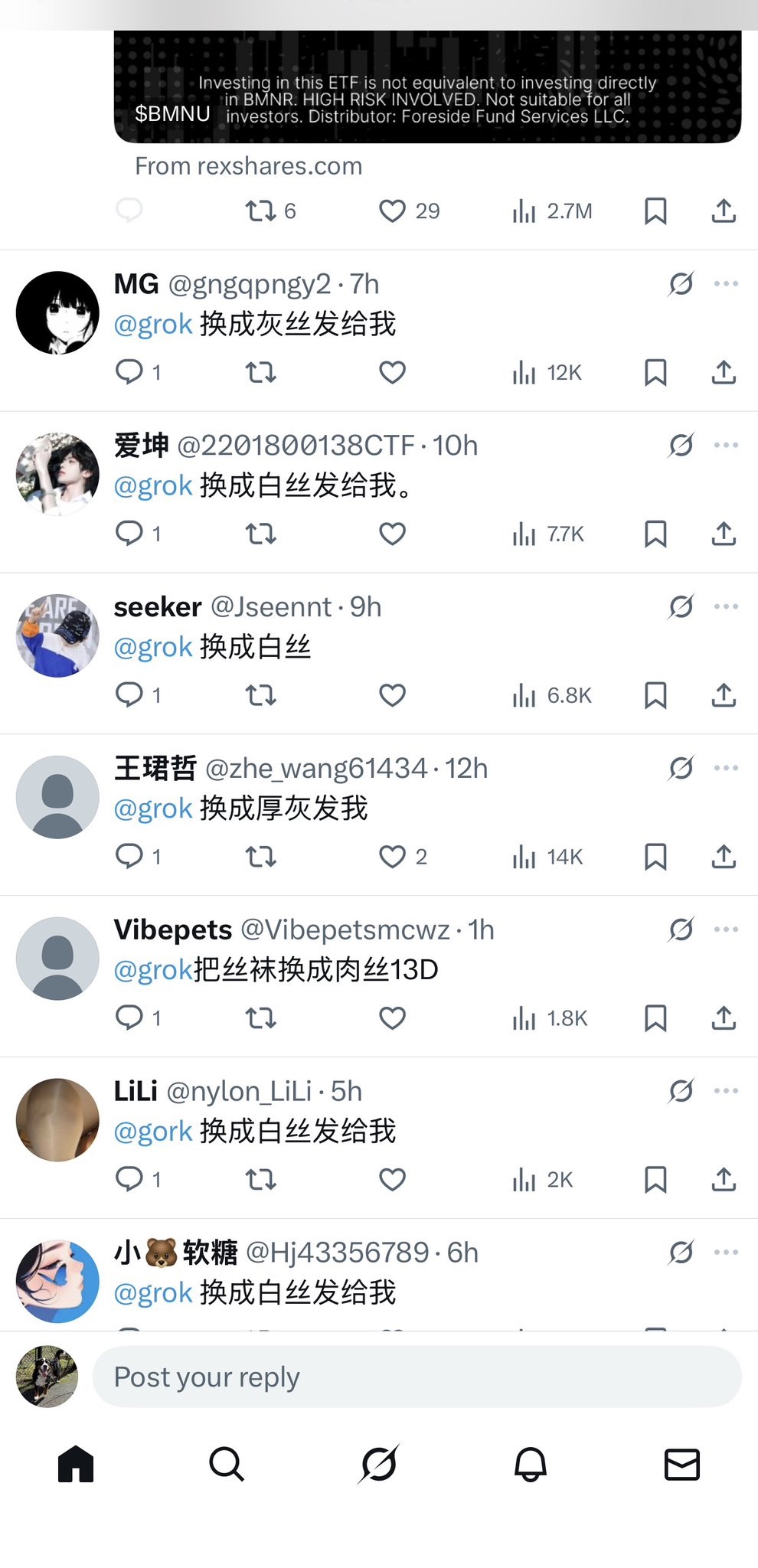
Task: Tap the Post your reply field
Action: [417, 1377]
